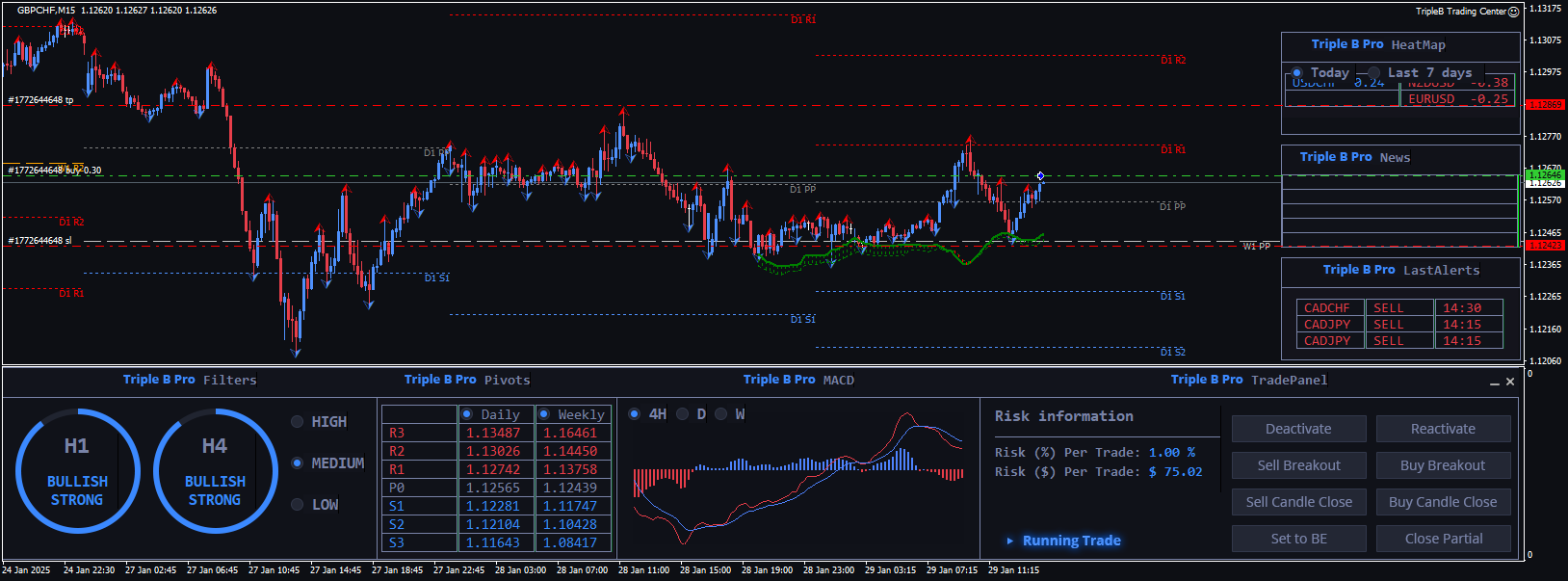Click the TripleB Trading Center smiley icon
1568x581 pixels.
pyautogui.click(x=1513, y=12)
